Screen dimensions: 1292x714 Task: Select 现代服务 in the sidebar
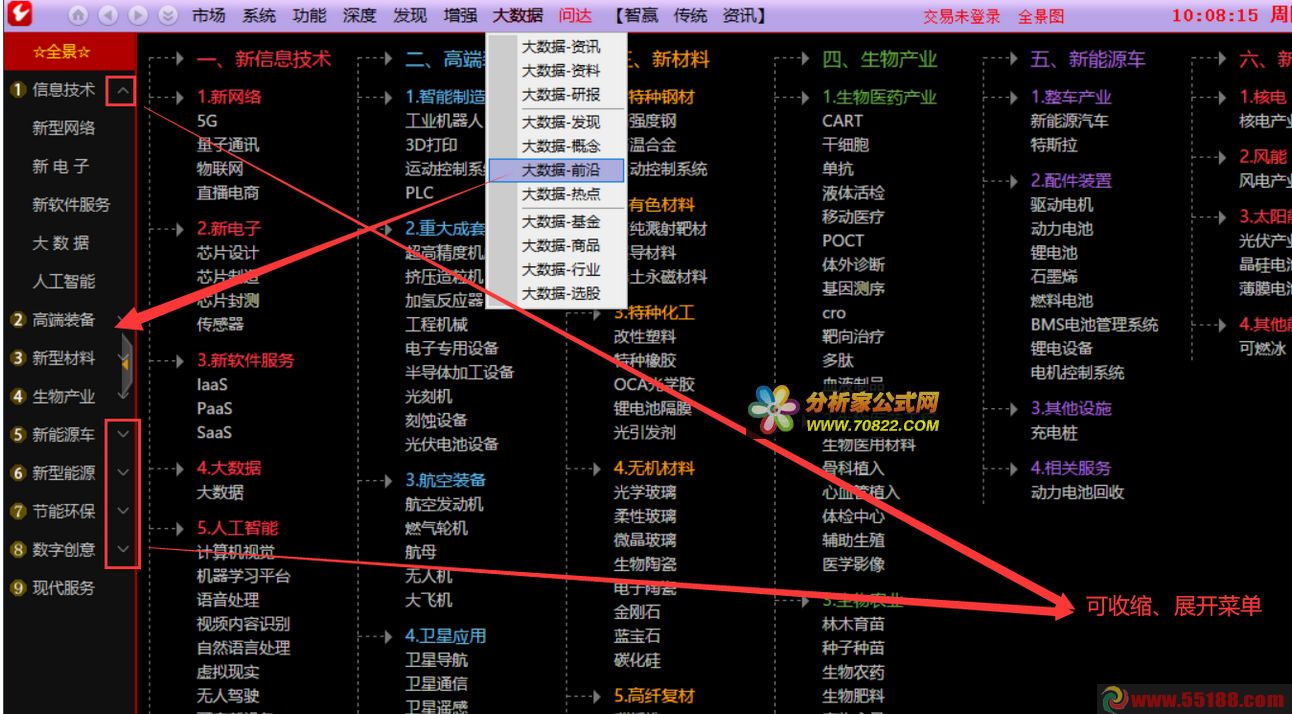64,588
